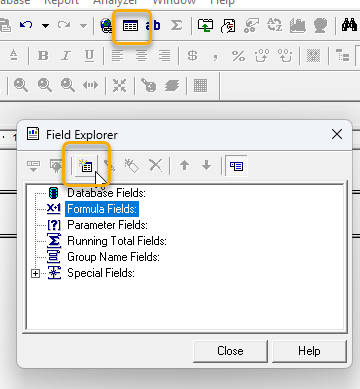Insert a text object with ab icon
The image size is (360, 389).
153,26
